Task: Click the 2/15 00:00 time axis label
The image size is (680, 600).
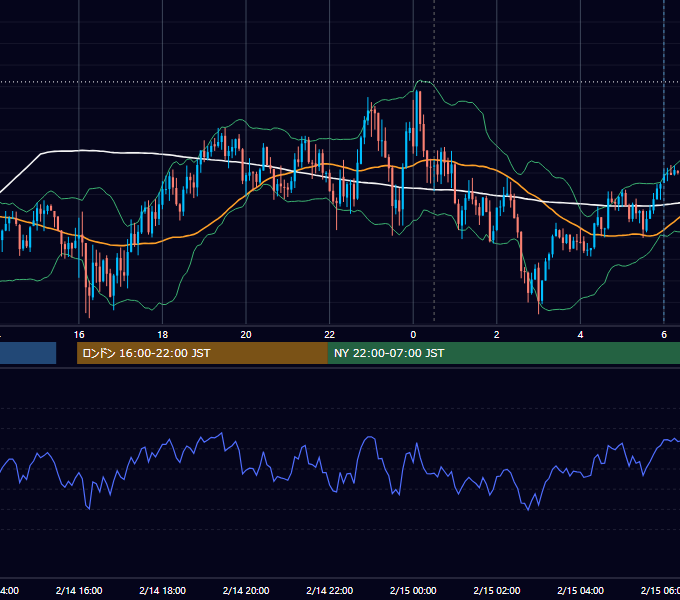Action: click(x=413, y=590)
